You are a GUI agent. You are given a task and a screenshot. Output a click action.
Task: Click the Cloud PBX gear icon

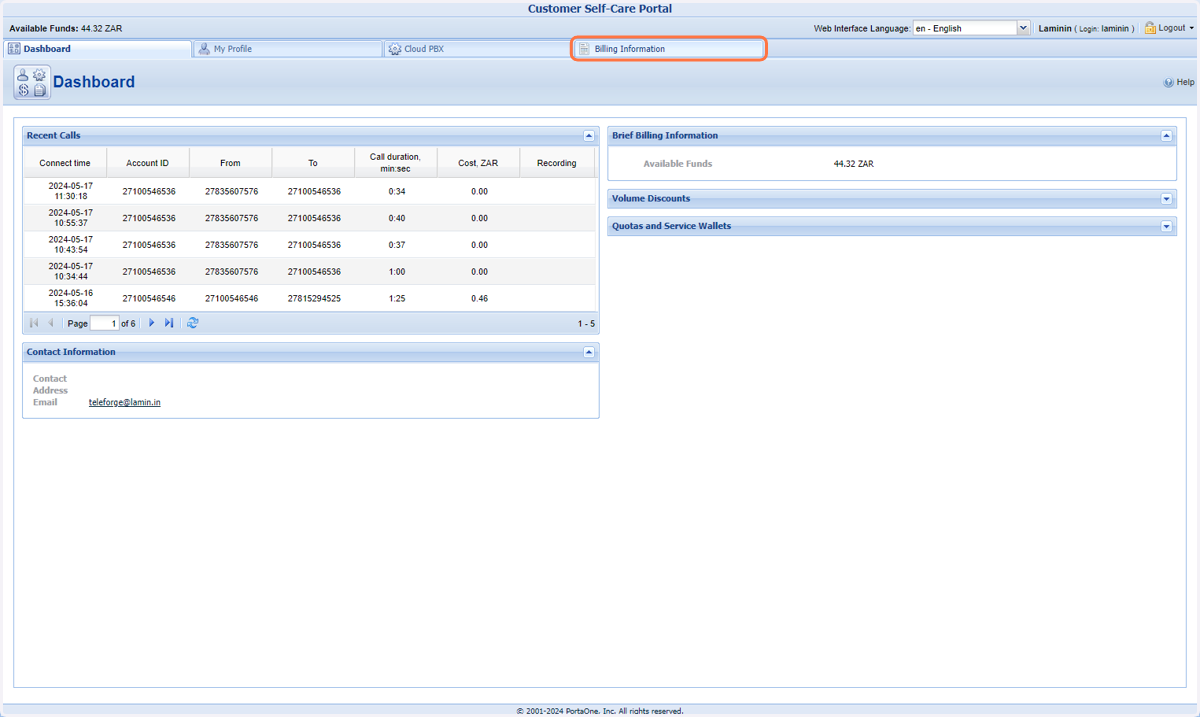[395, 49]
